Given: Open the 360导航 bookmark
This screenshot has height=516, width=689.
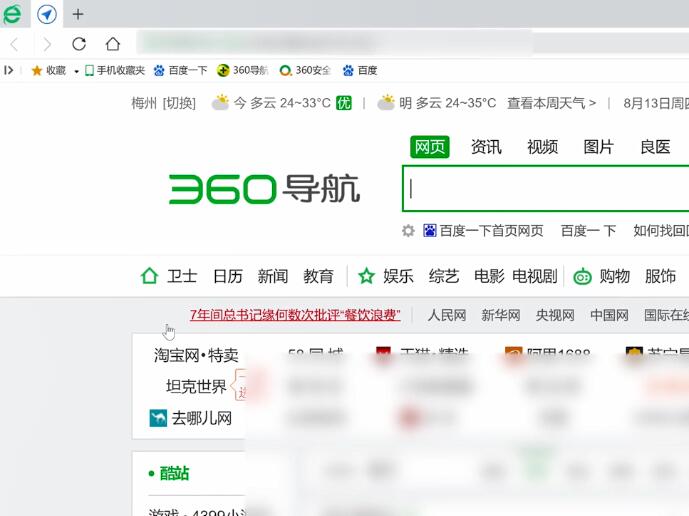Looking at the screenshot, I should click(243, 70).
